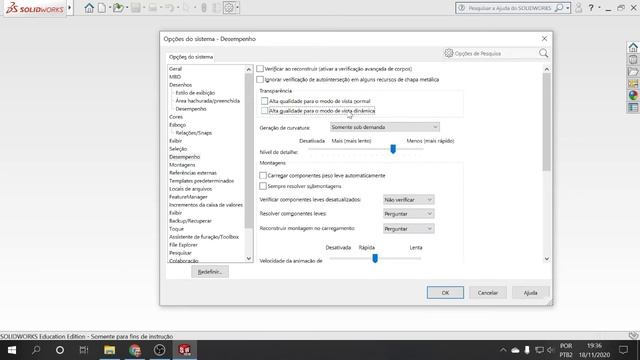This screenshot has width=640, height=360.
Task: Click the Opções de Pesquisa search field
Action: coord(495,53)
